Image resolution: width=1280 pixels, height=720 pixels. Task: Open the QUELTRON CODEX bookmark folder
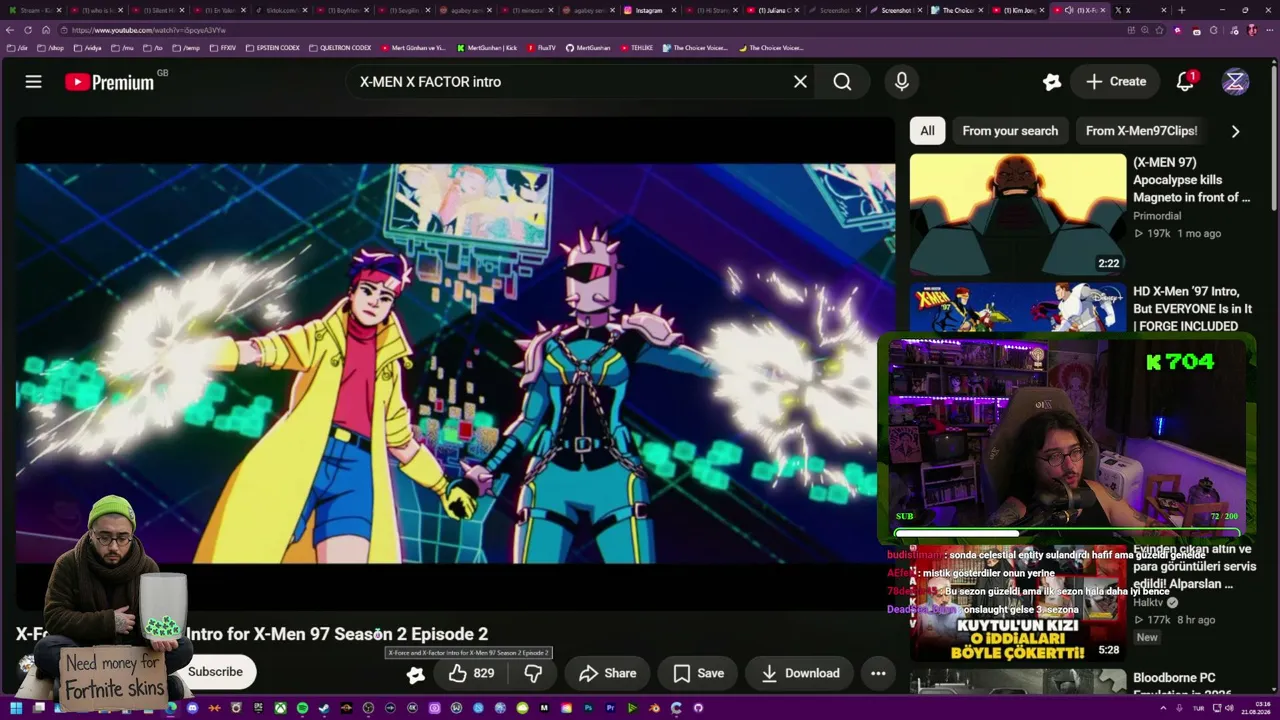click(x=340, y=48)
